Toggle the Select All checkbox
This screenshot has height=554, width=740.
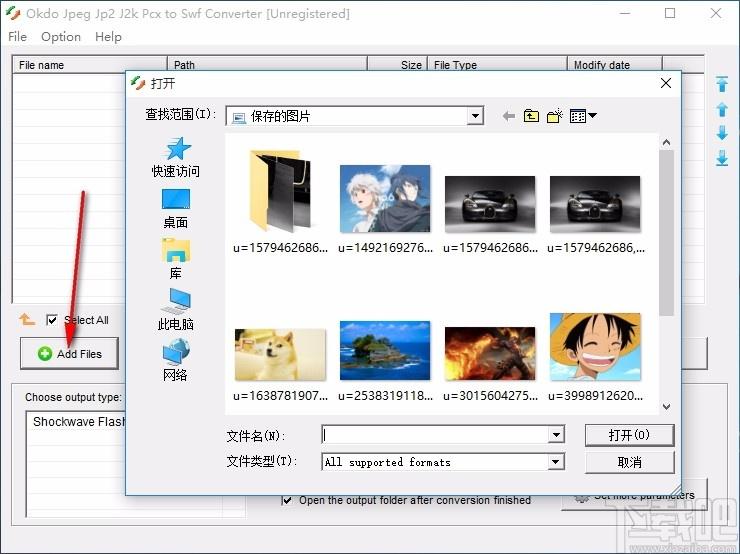(52, 320)
